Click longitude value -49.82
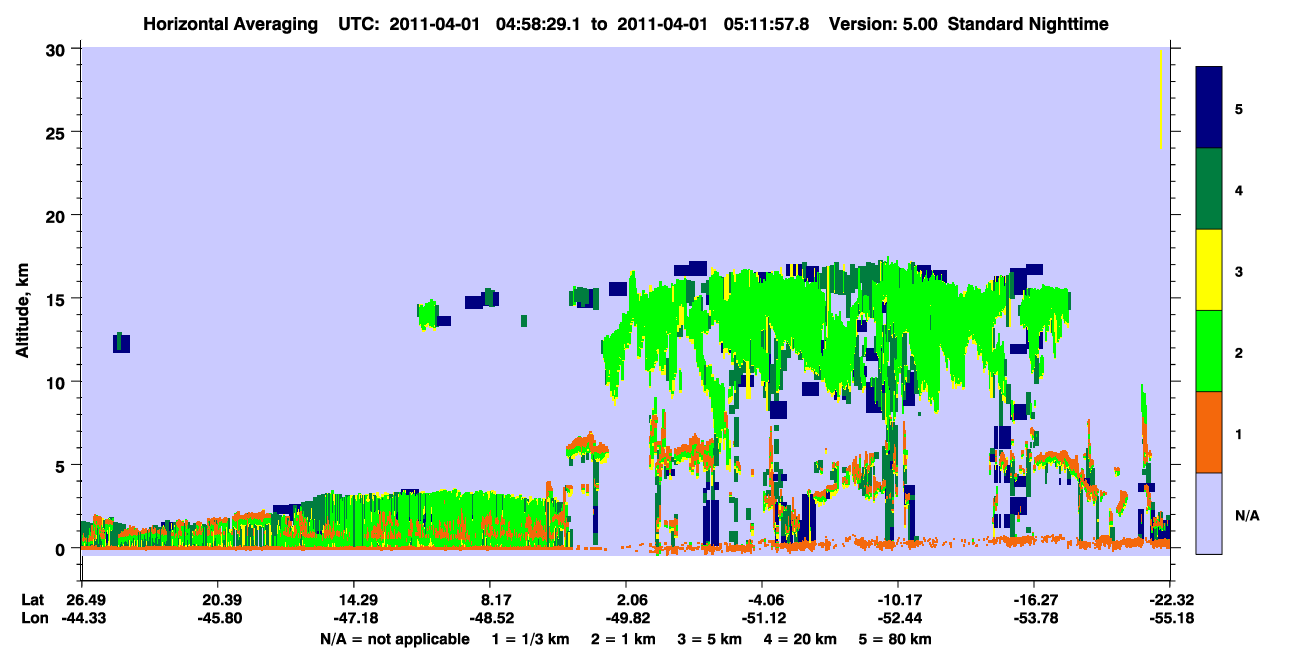This screenshot has width=1300, height=667. pyautogui.click(x=626, y=618)
